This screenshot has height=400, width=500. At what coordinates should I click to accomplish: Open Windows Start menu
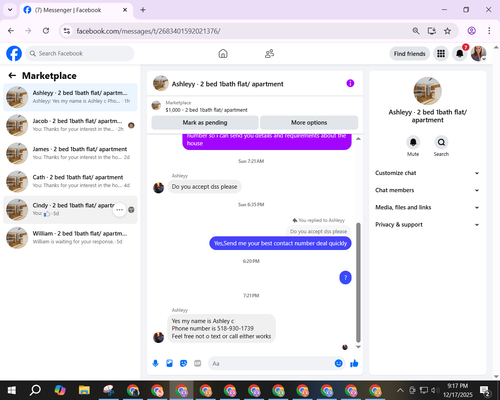pyautogui.click(x=12, y=390)
